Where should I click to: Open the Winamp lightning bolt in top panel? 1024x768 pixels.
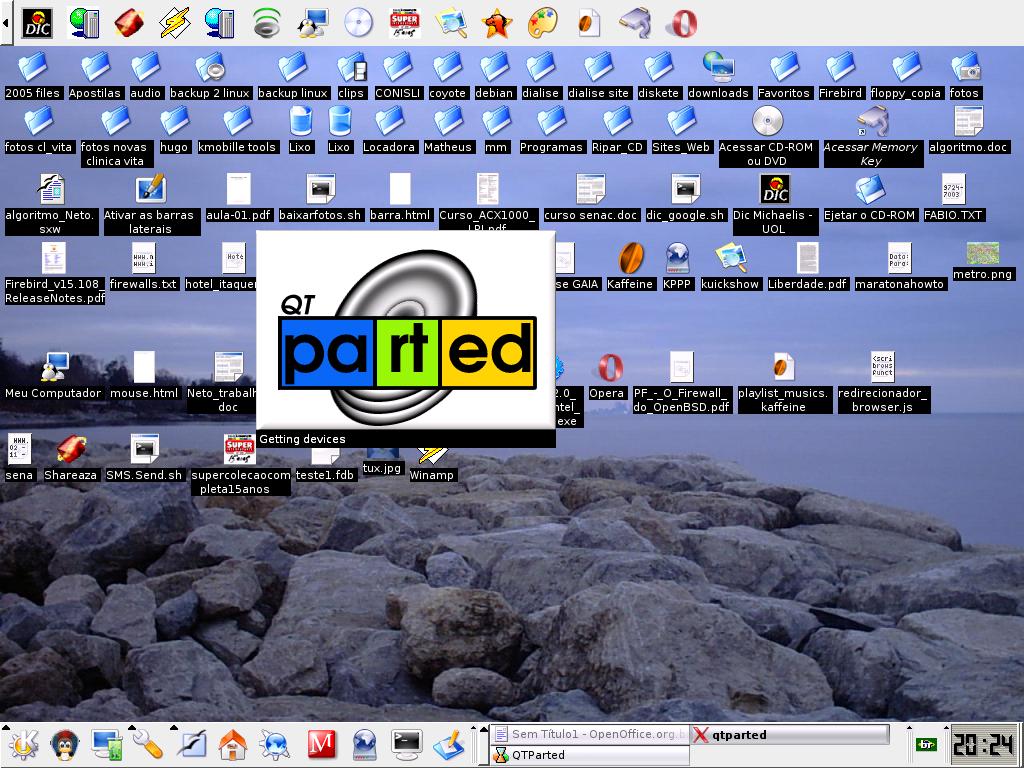coord(175,23)
